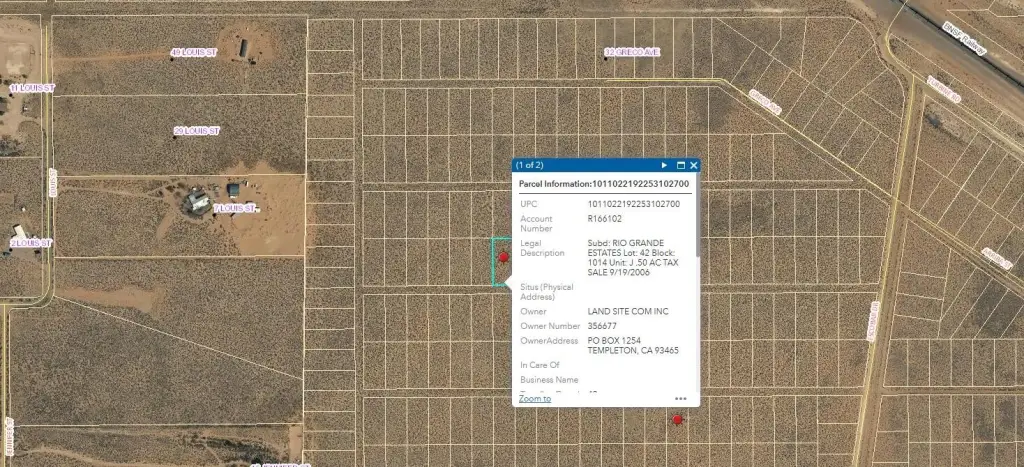
Task: Open the popup's three-dot actions menu
Action: 681,398
